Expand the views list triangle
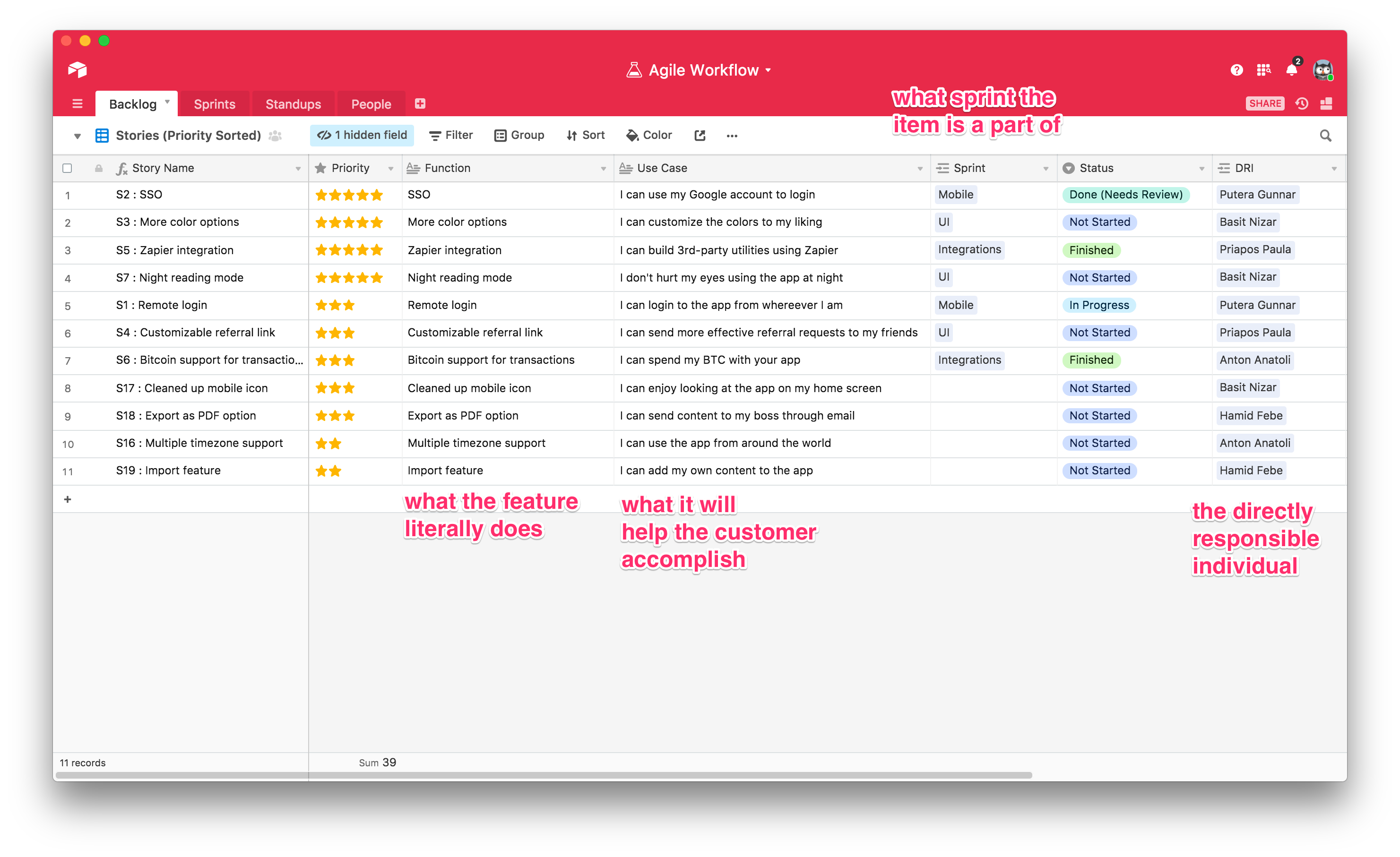This screenshot has width=1400, height=857. 77,136
